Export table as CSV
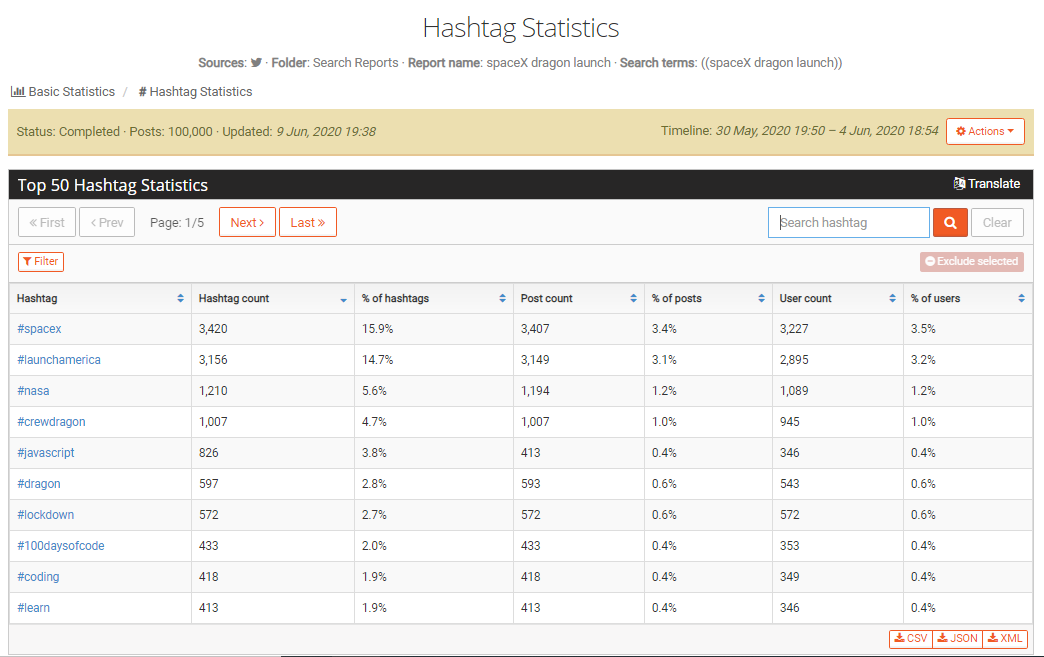Image resolution: width=1044 pixels, height=657 pixels. 911,638
